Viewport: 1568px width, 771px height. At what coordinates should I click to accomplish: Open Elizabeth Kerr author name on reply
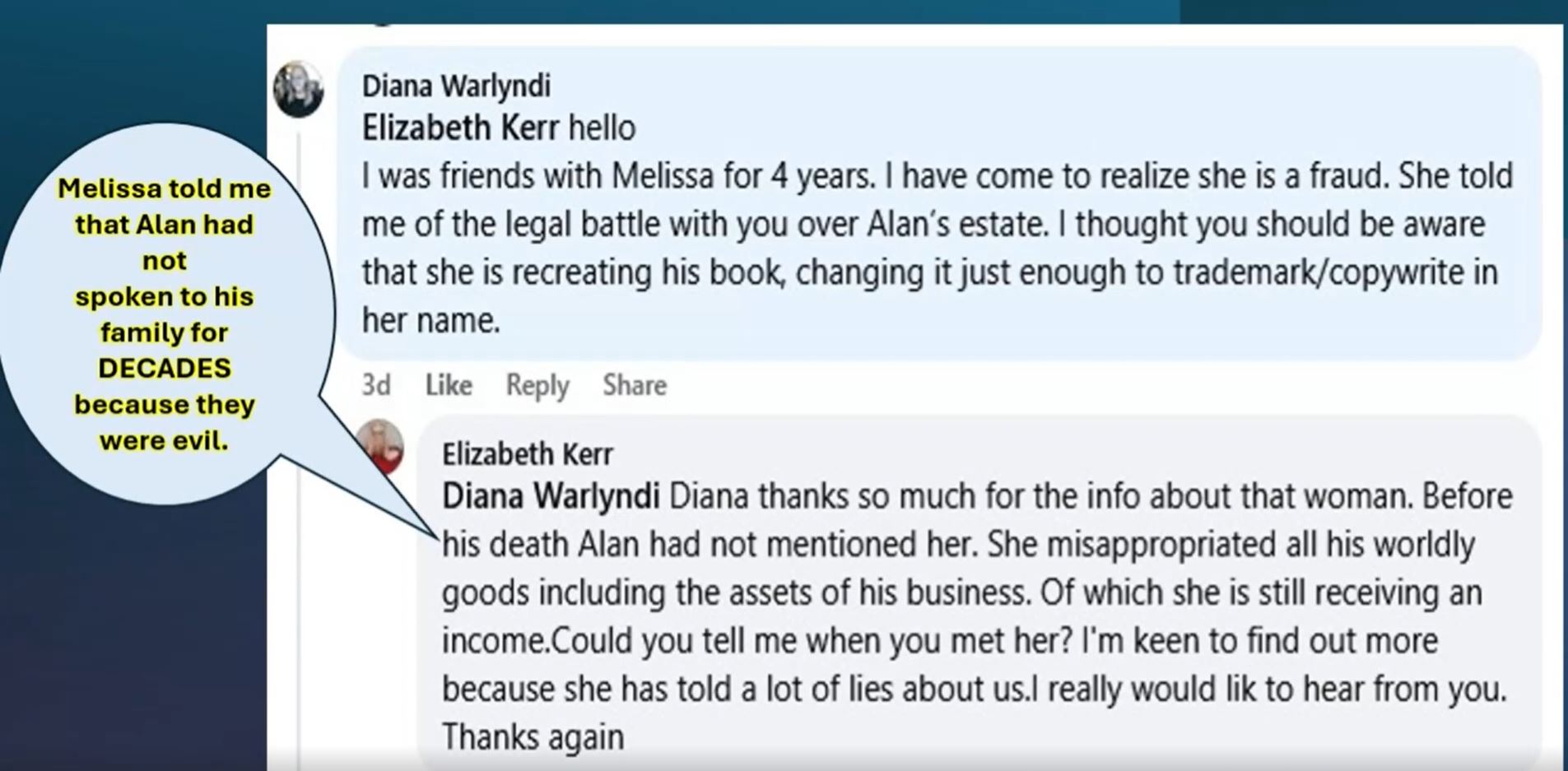point(528,454)
